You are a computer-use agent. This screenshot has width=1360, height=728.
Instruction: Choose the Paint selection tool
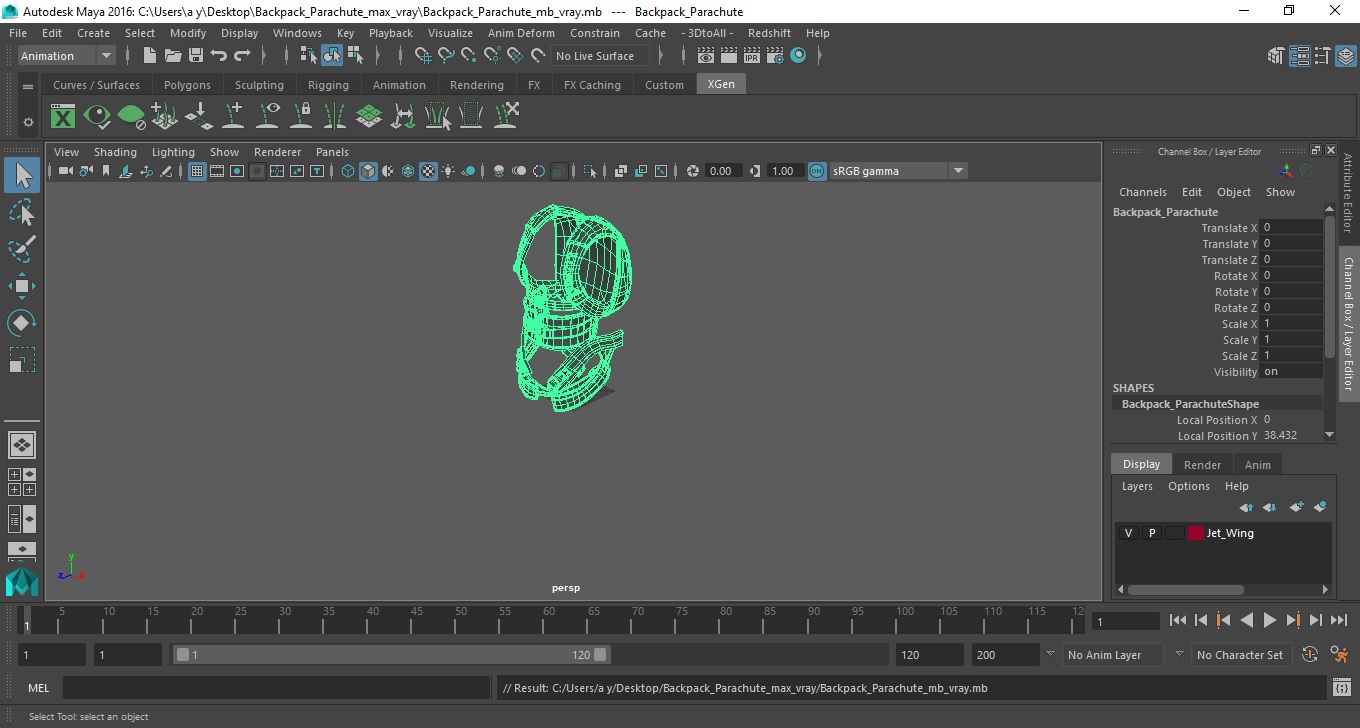click(x=22, y=249)
